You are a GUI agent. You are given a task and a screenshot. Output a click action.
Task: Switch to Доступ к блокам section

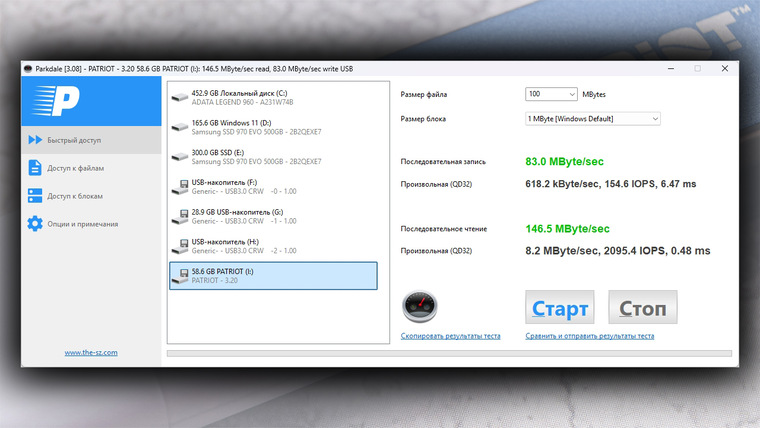point(91,196)
